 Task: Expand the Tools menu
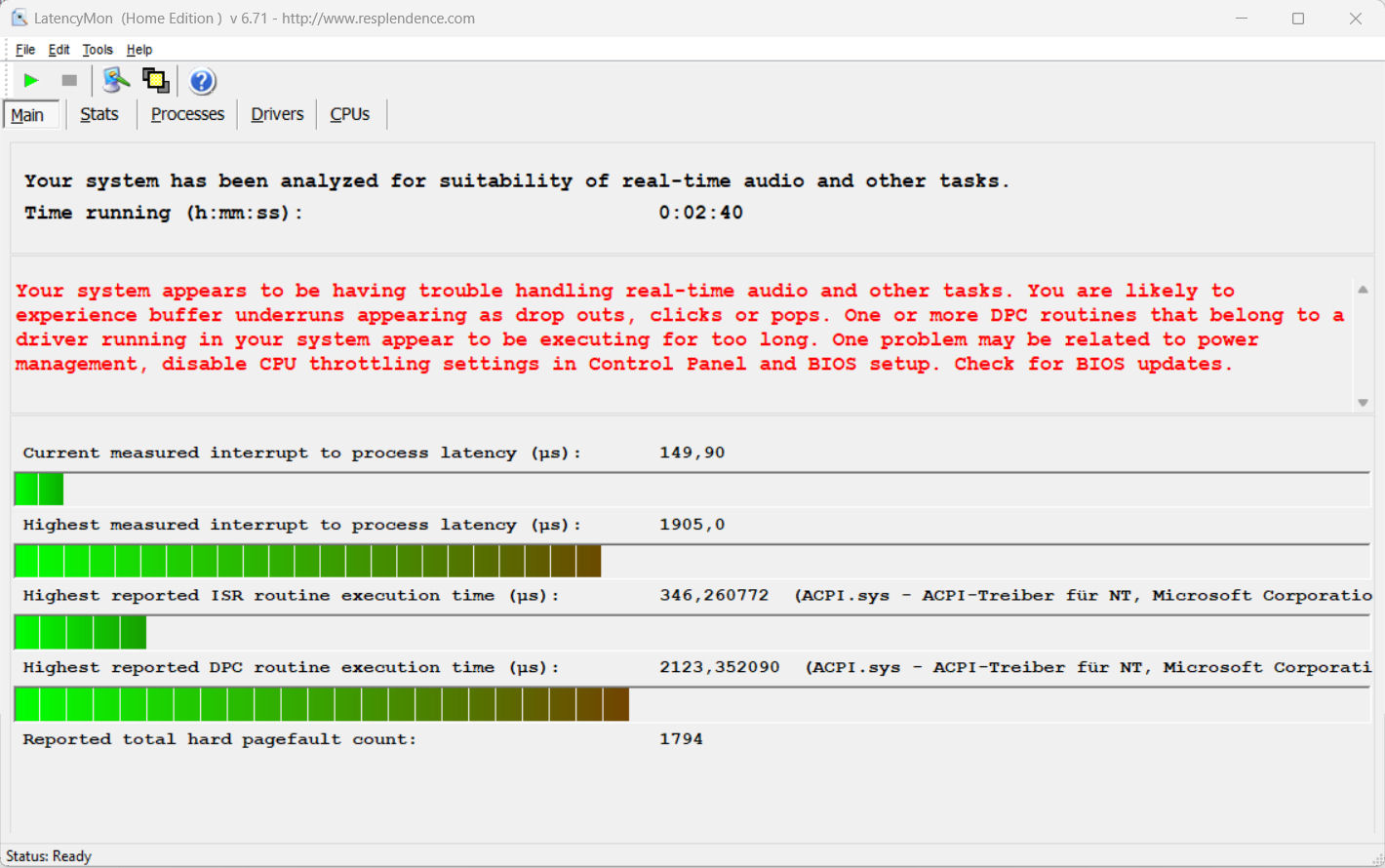tap(98, 50)
